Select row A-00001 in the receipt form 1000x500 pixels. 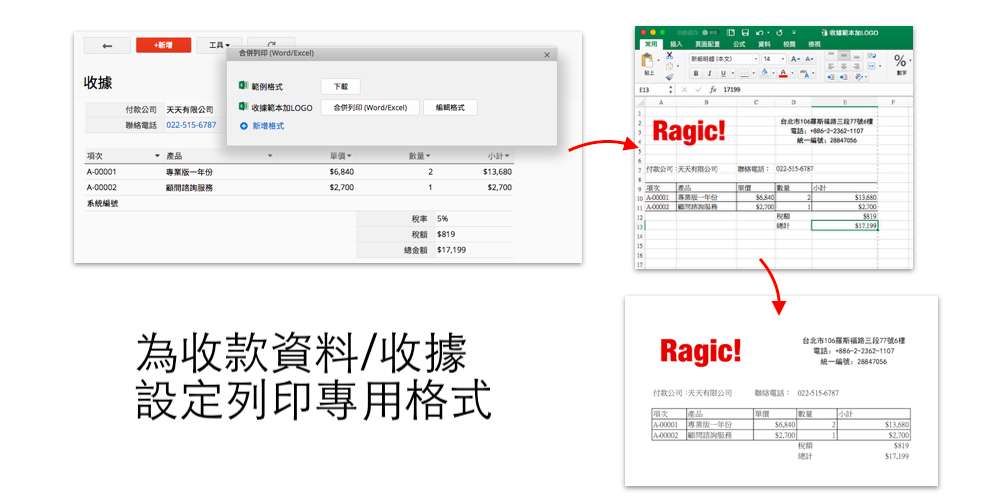[299, 172]
